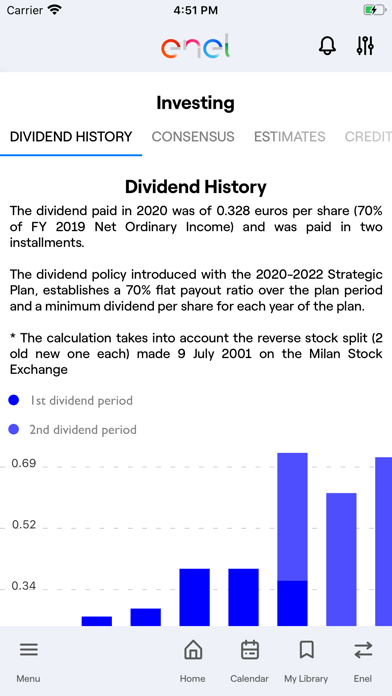The height and width of the screenshot is (696, 392).
Task: Select the DIVIDEND HISTORY tab
Action: pyautogui.click(x=71, y=137)
